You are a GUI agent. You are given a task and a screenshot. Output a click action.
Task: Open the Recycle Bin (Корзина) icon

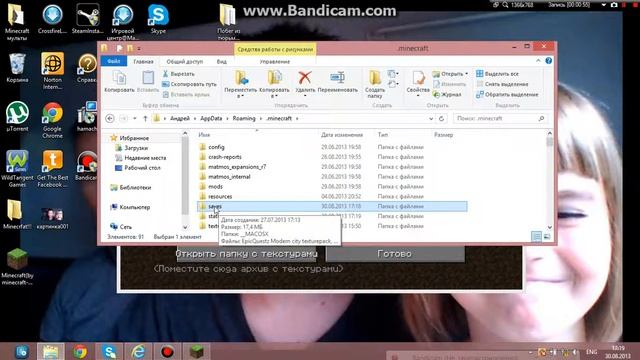[17, 68]
